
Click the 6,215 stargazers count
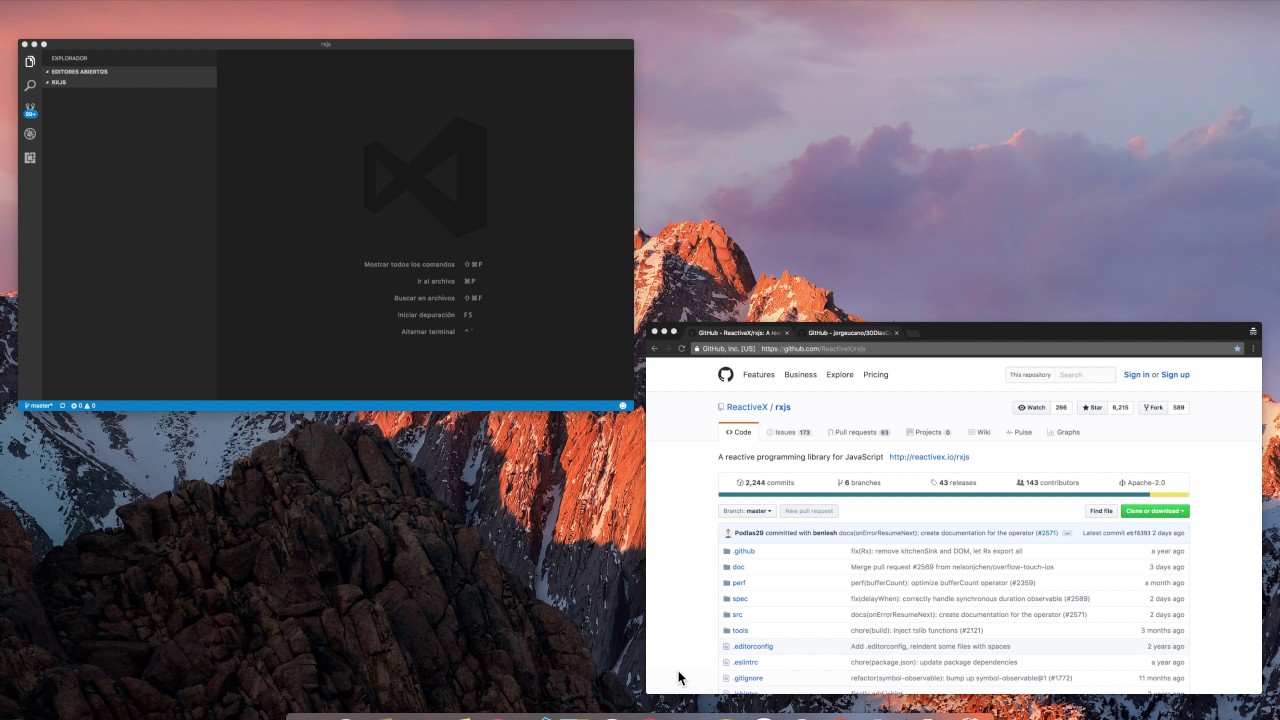tap(1120, 408)
